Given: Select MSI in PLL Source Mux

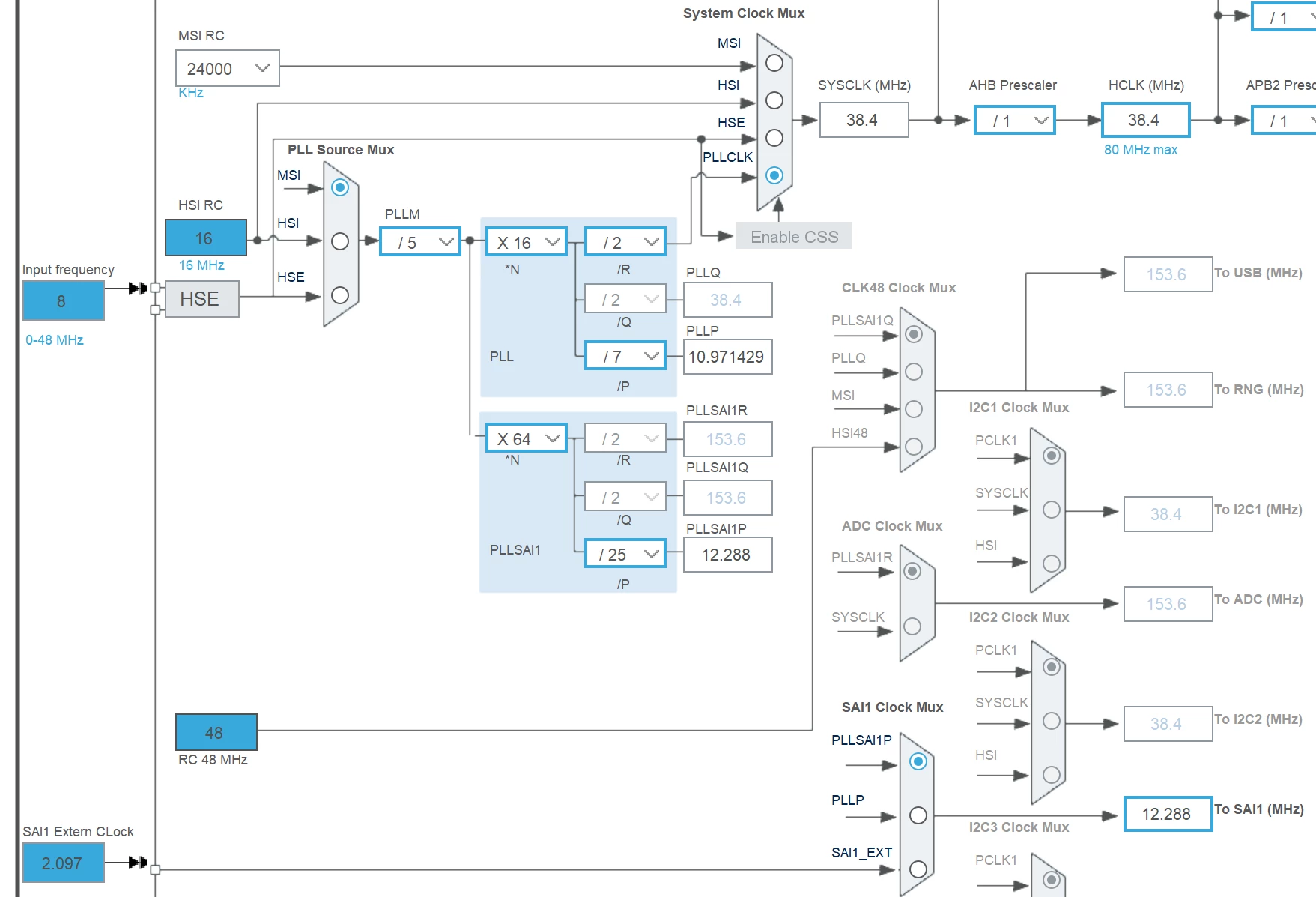Looking at the screenshot, I should click(x=340, y=187).
